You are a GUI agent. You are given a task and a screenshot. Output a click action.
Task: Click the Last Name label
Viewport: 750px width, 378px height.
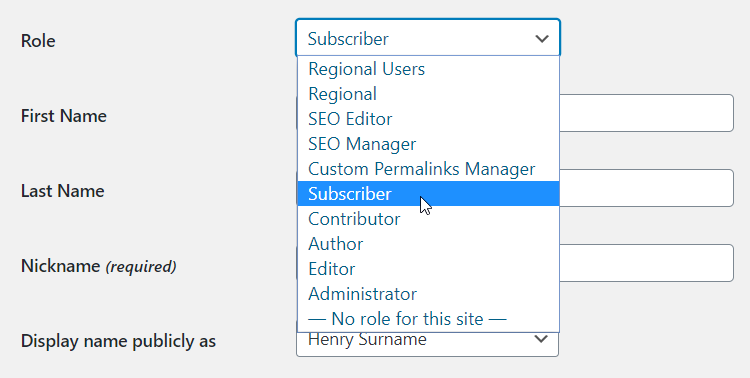coord(63,191)
